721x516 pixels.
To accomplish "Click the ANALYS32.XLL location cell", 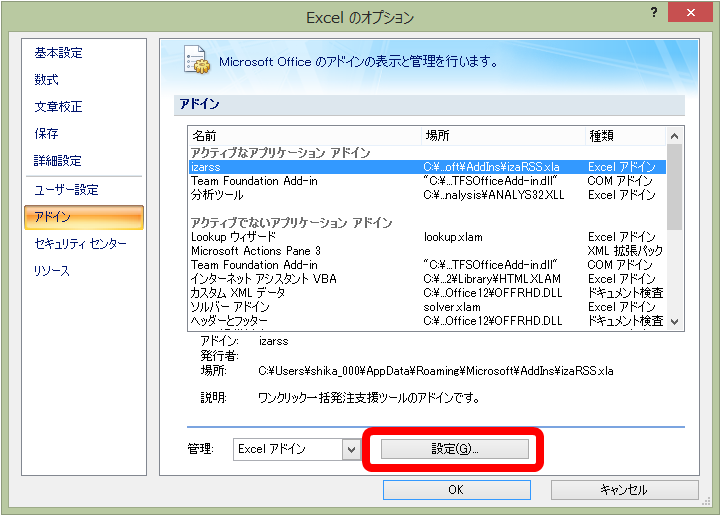I will click(x=493, y=195).
